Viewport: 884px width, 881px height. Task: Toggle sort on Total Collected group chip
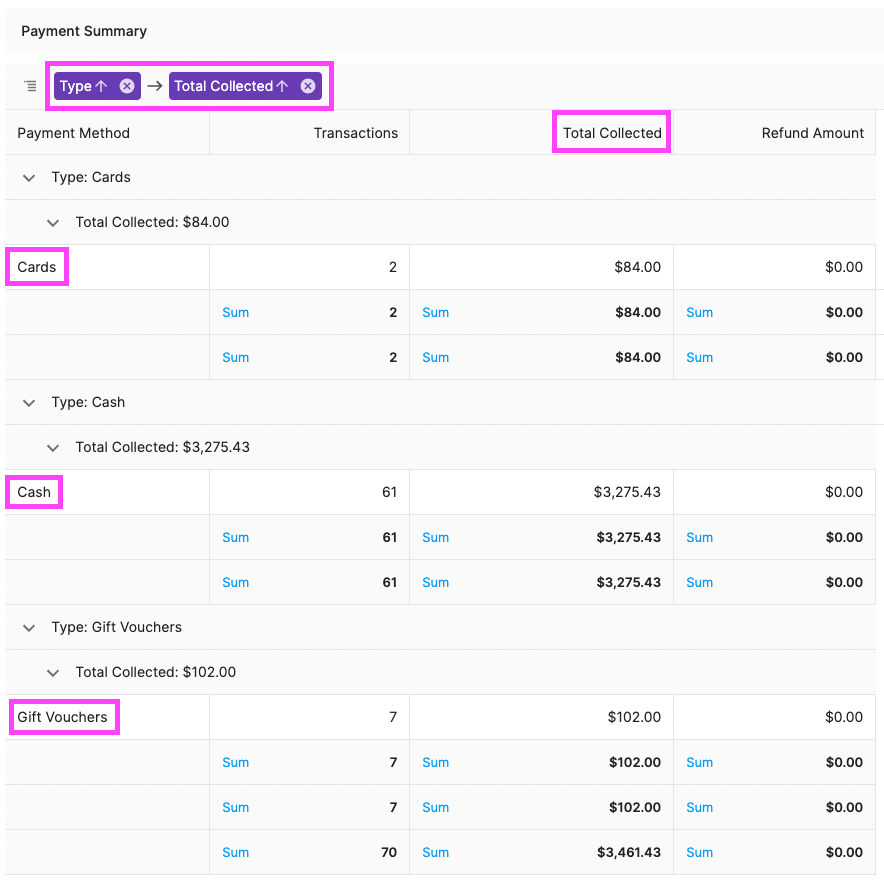click(231, 86)
